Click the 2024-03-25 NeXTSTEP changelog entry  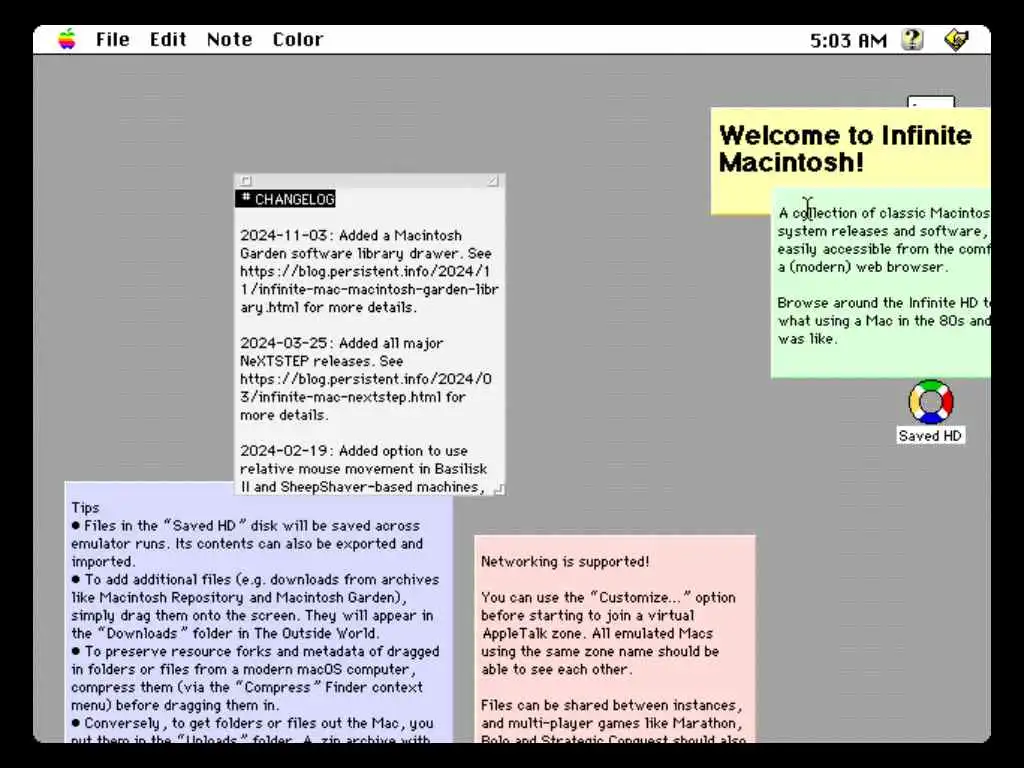pyautogui.click(x=366, y=379)
